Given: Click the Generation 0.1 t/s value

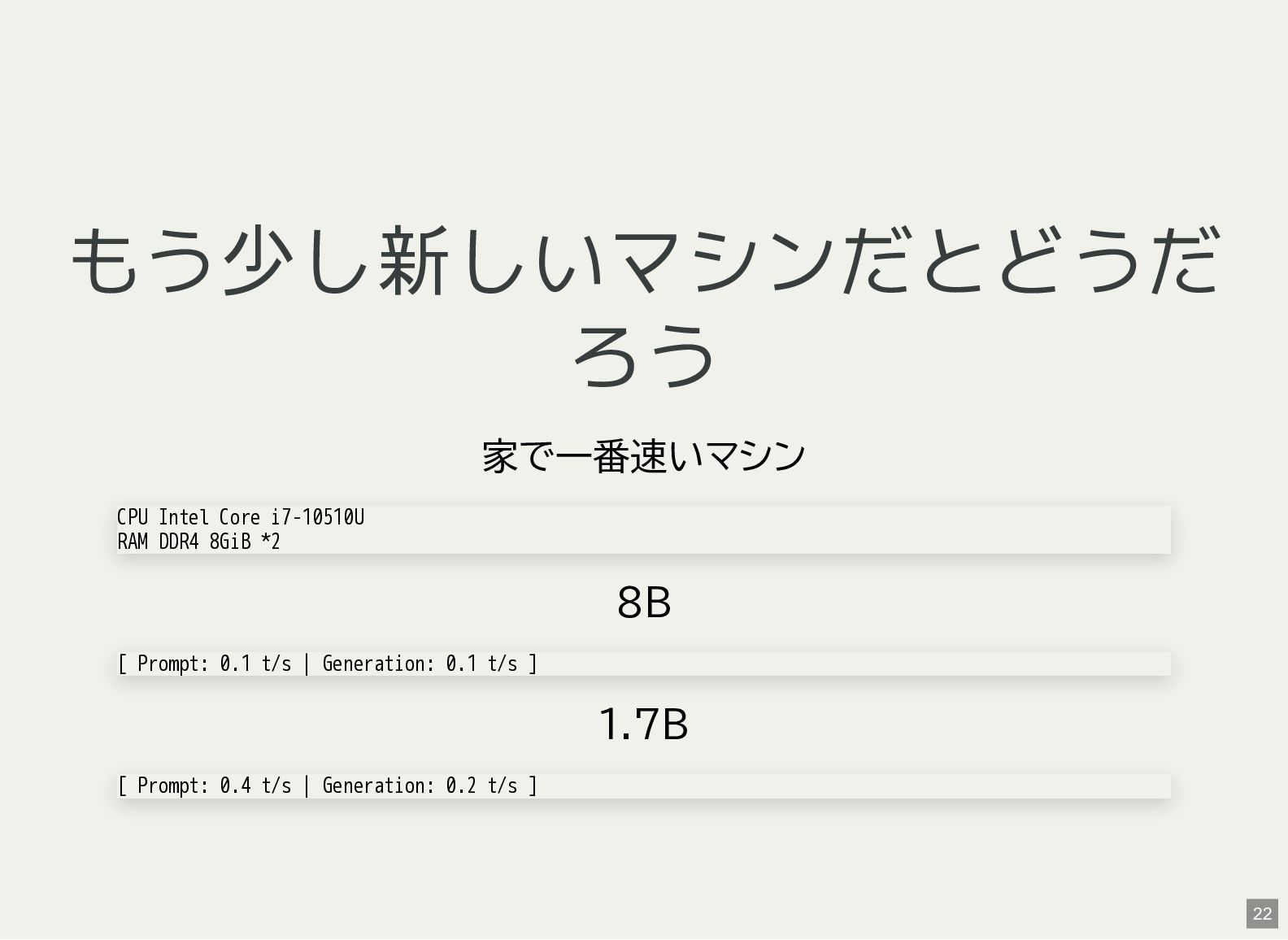Looking at the screenshot, I should 420,664.
